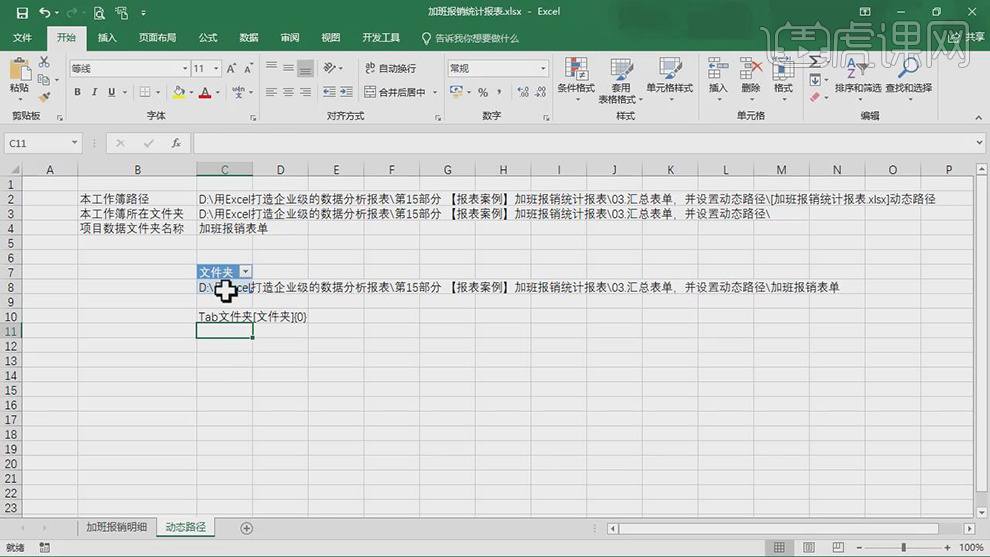The height and width of the screenshot is (557, 990).
Task: Toggle Italic formatting
Action: (x=94, y=92)
